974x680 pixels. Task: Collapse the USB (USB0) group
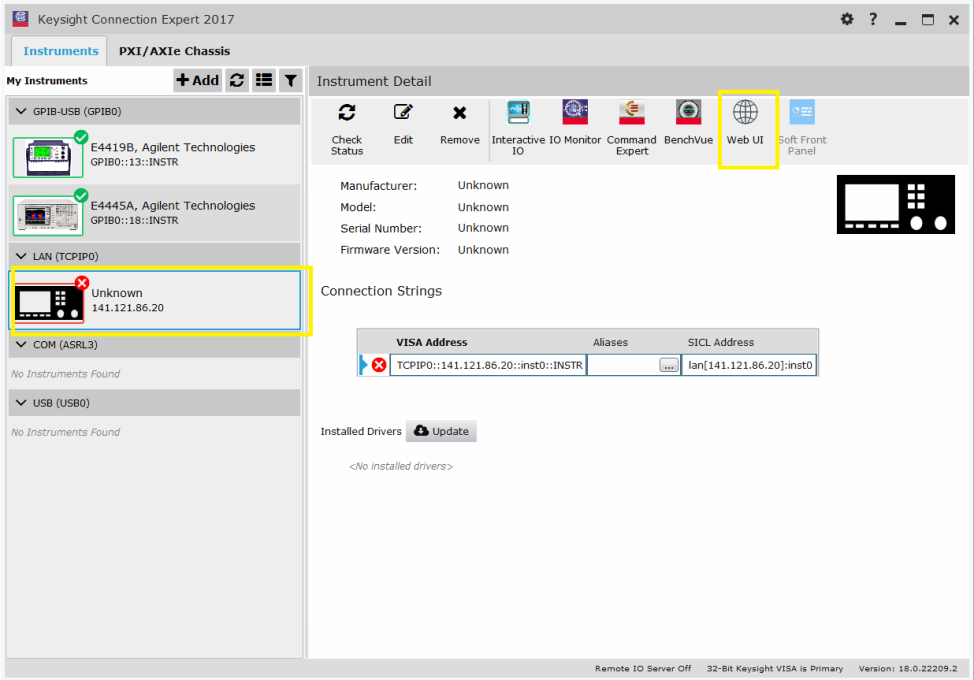tap(21, 403)
